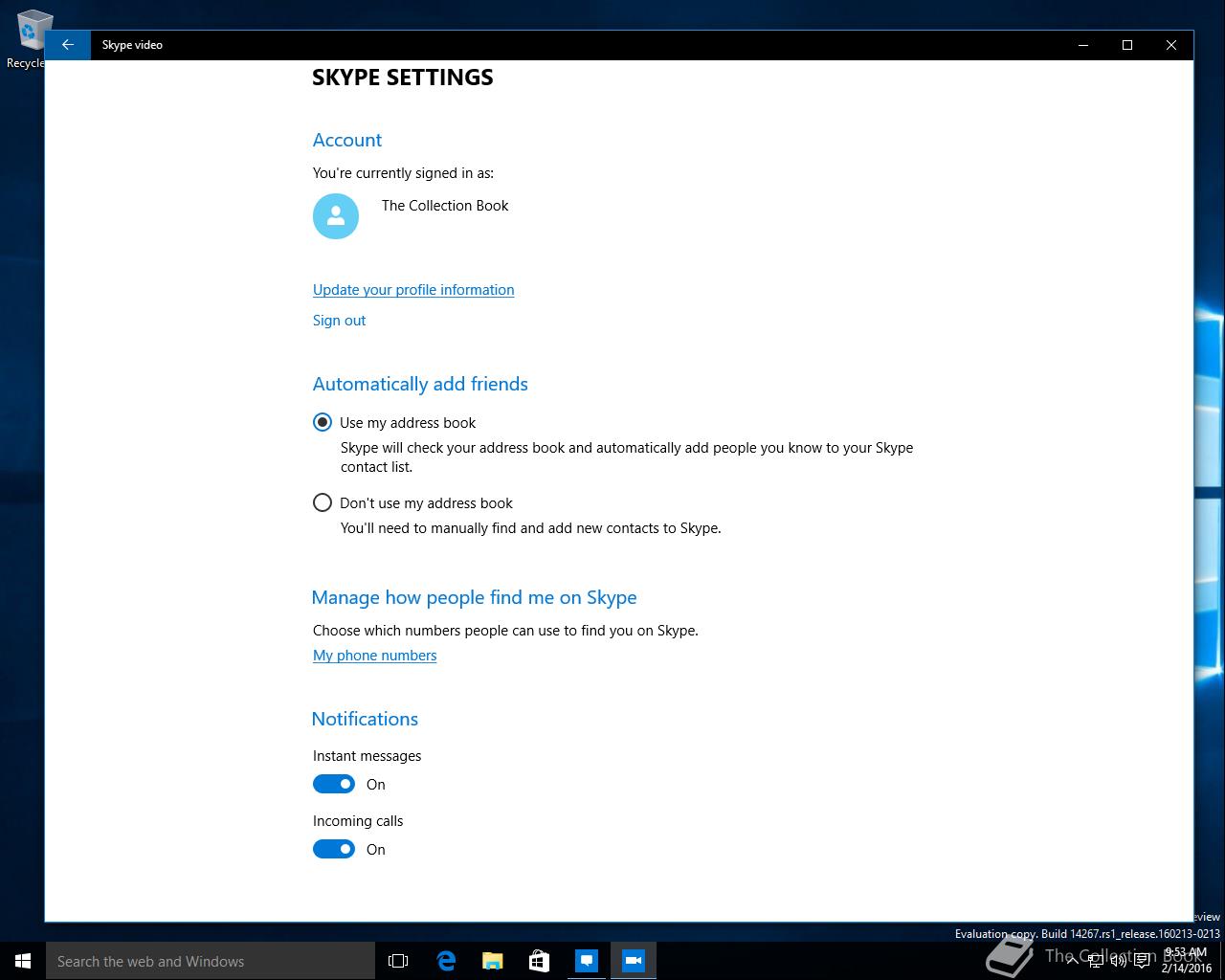Open the Windows Store taskbar icon

pos(540,961)
